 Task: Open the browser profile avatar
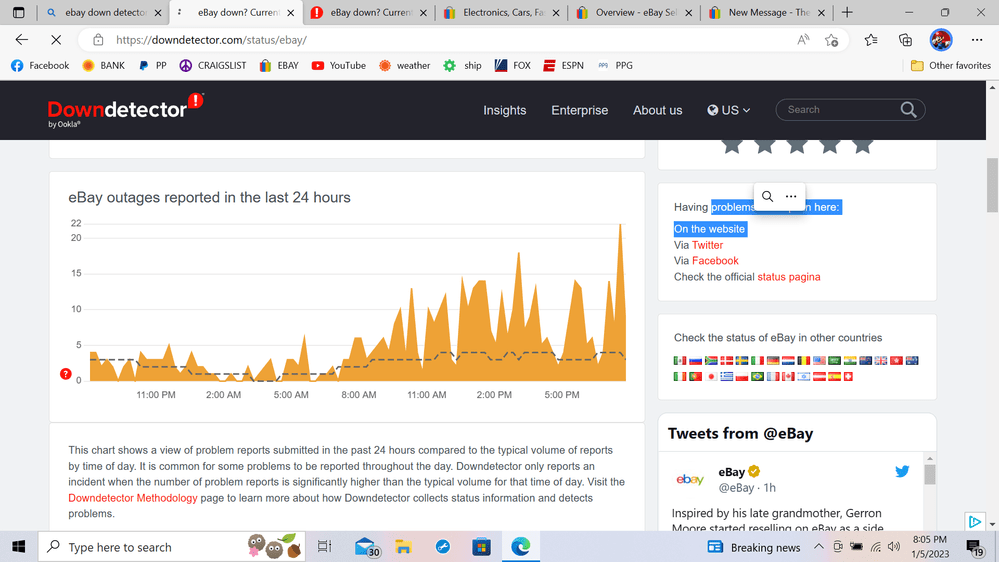point(941,40)
